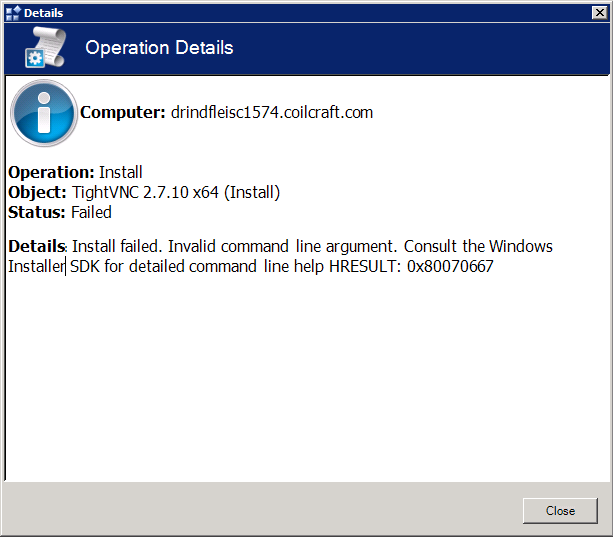The width and height of the screenshot is (613, 537).
Task: Click the status value 'Failed'
Action: pos(91,213)
